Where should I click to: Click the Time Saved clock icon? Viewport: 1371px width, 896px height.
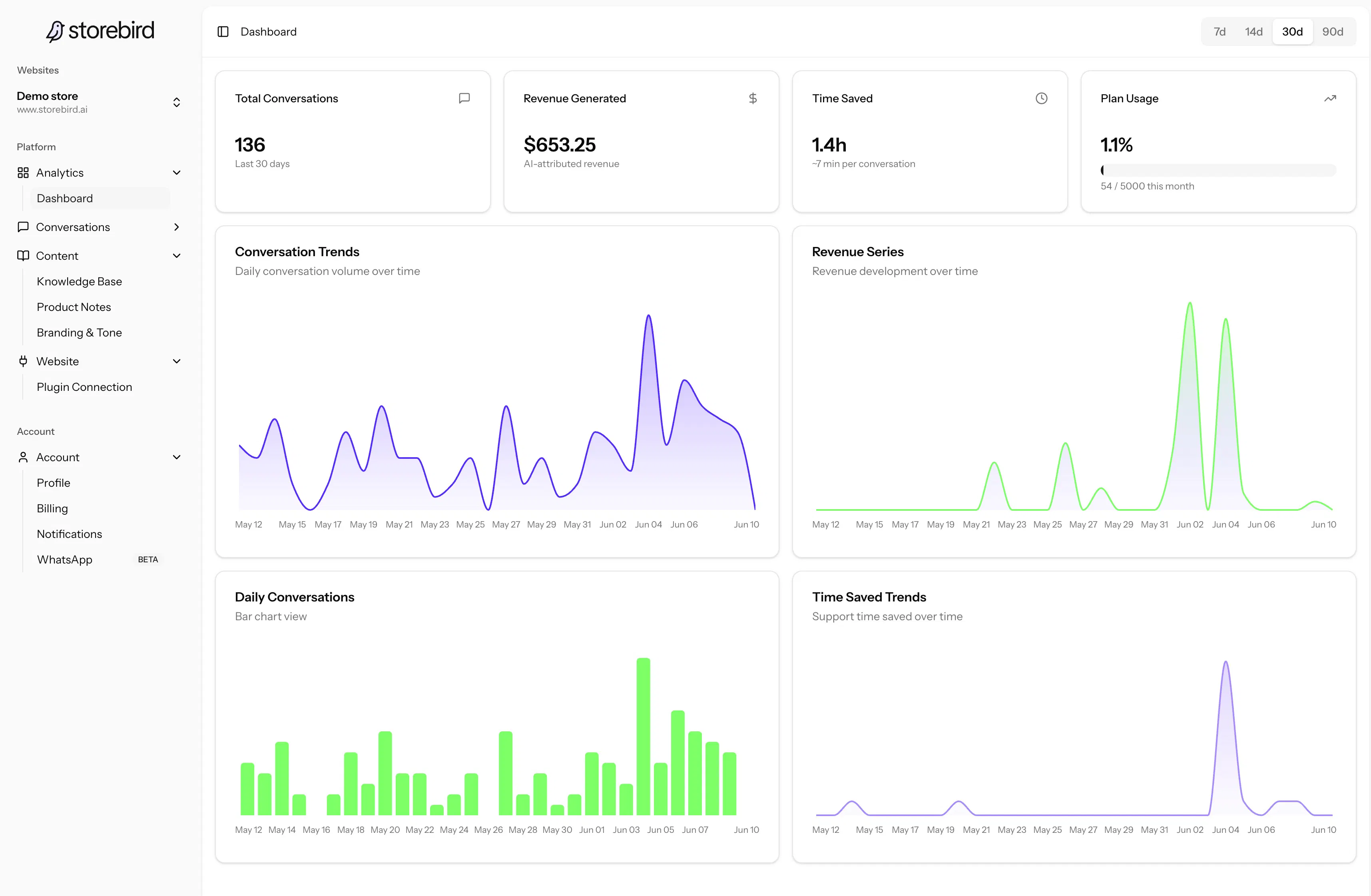coord(1042,98)
